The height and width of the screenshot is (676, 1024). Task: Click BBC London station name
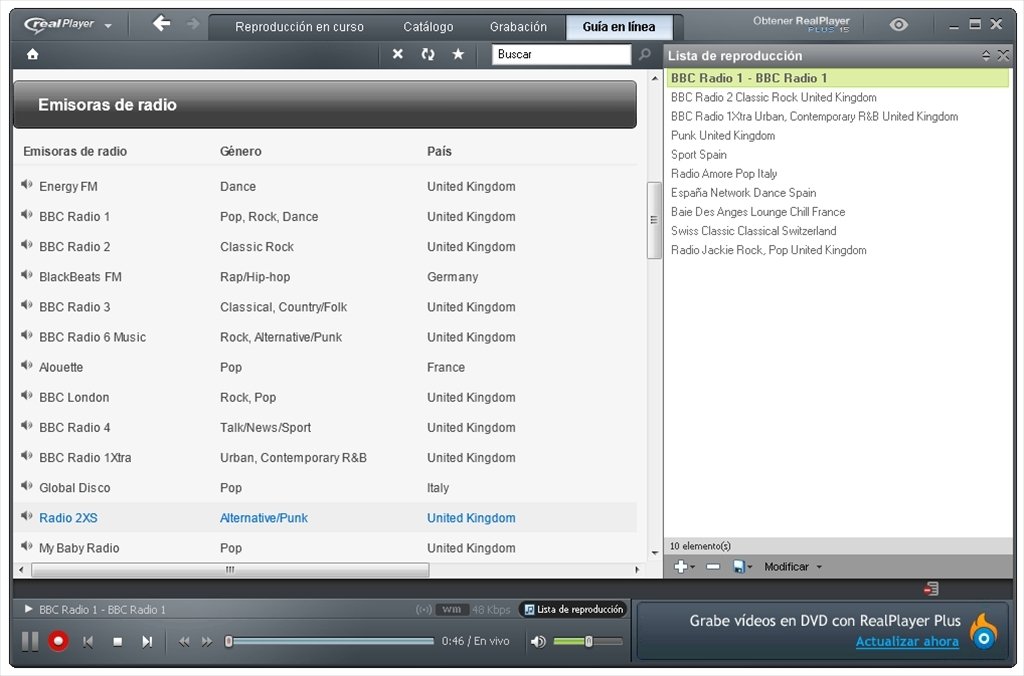(74, 397)
